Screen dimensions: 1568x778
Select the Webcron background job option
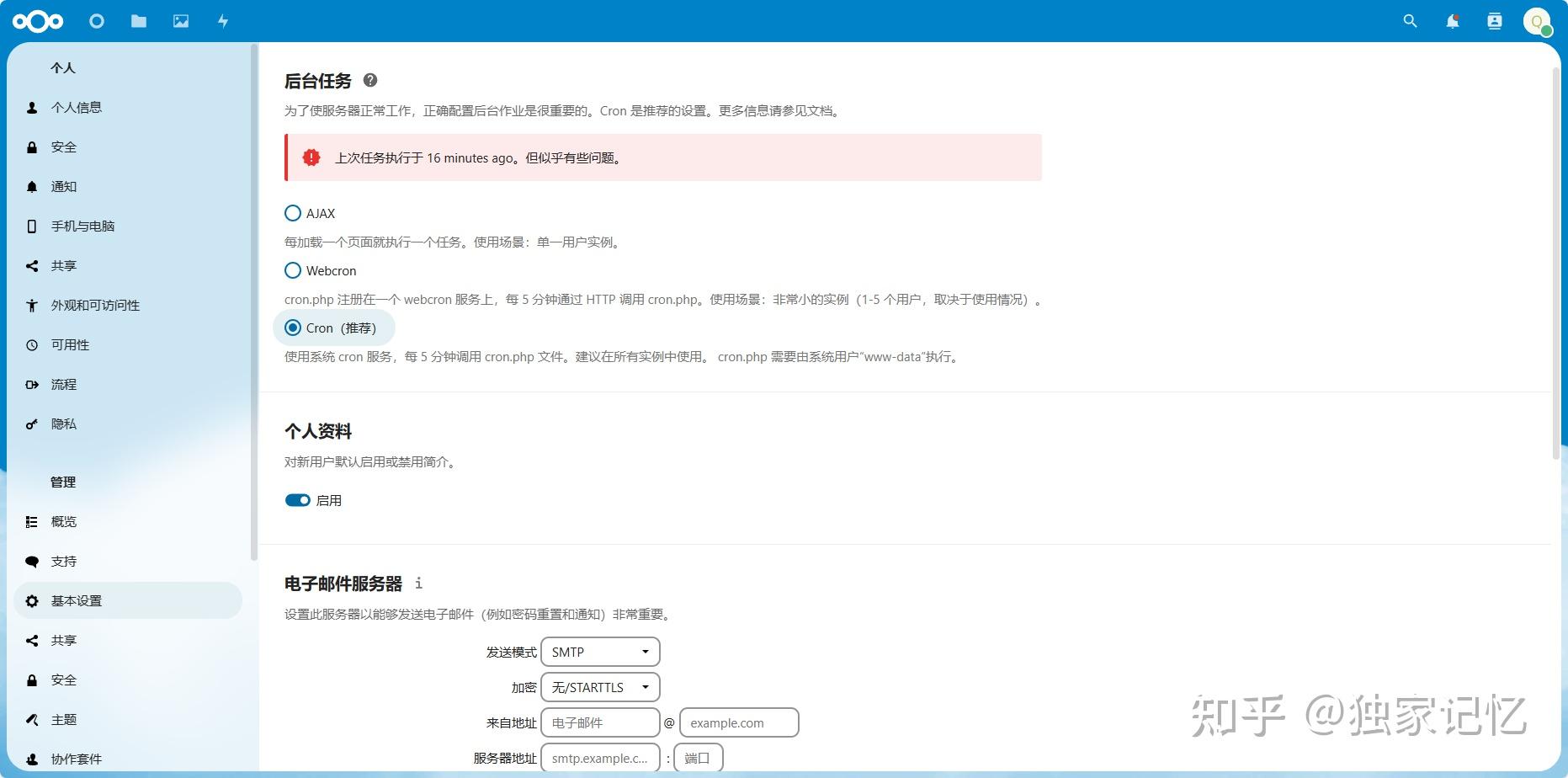click(x=293, y=270)
